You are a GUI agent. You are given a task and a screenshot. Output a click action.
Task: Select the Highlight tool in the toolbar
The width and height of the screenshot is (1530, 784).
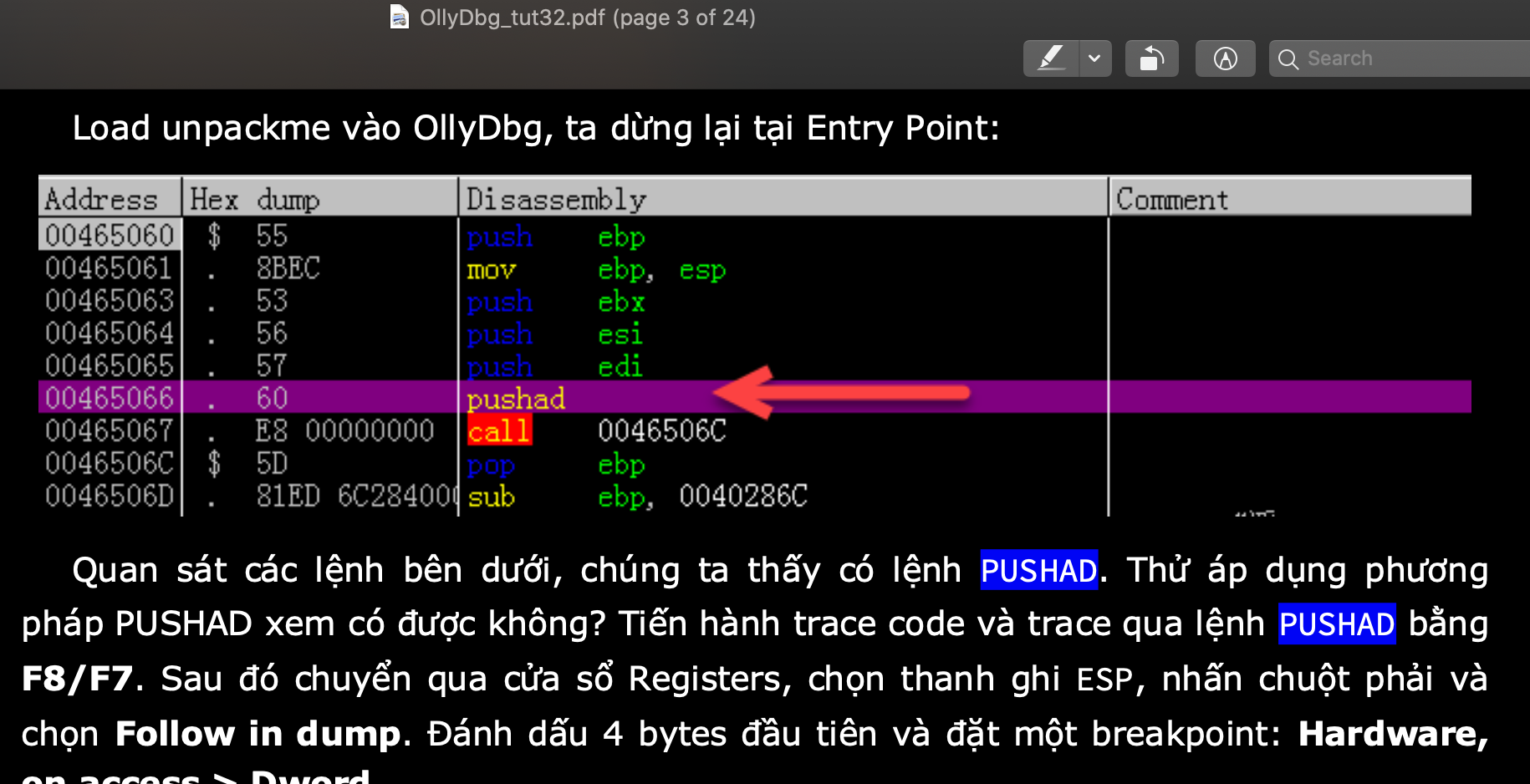(1051, 58)
